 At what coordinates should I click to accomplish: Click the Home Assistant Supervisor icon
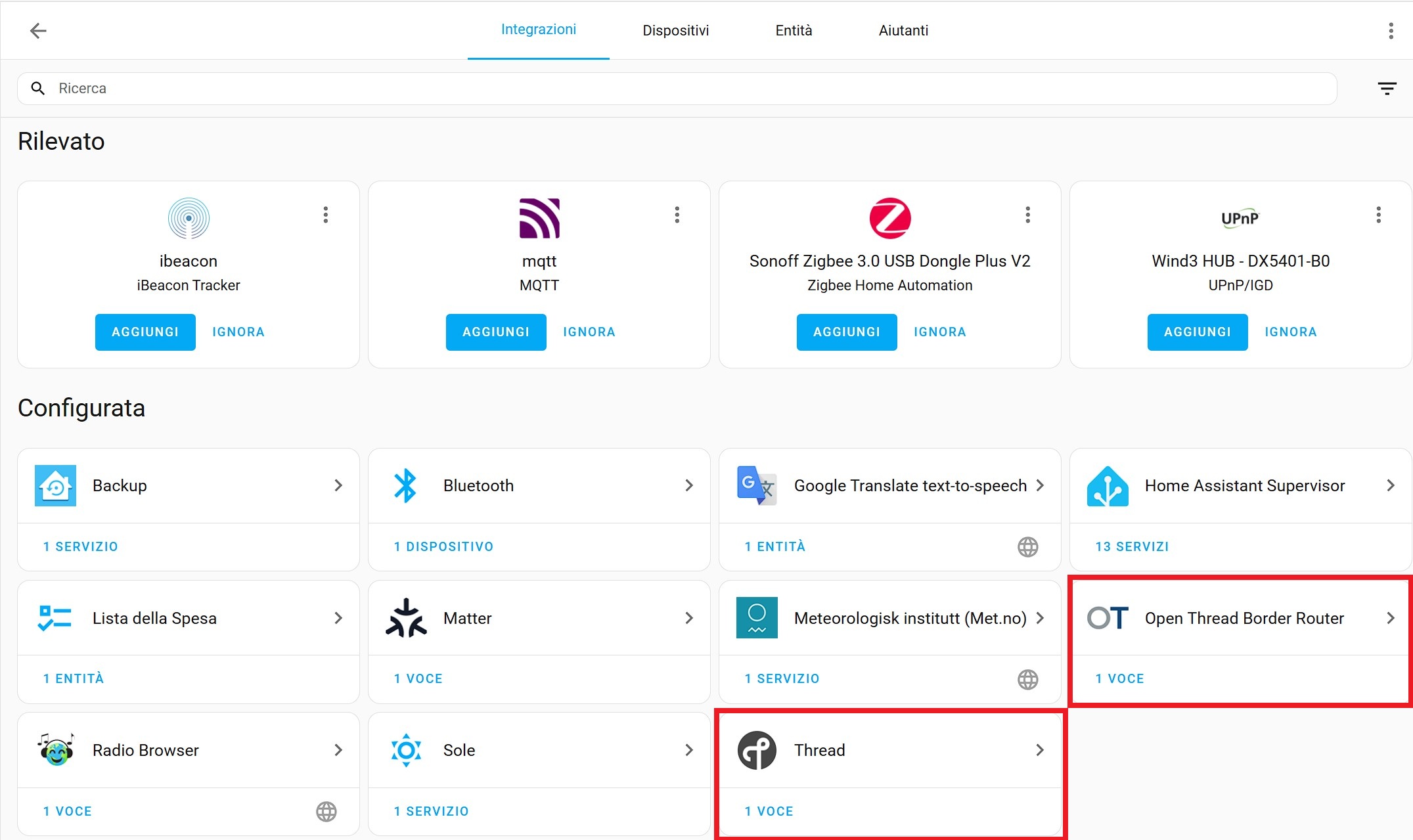tap(1108, 485)
